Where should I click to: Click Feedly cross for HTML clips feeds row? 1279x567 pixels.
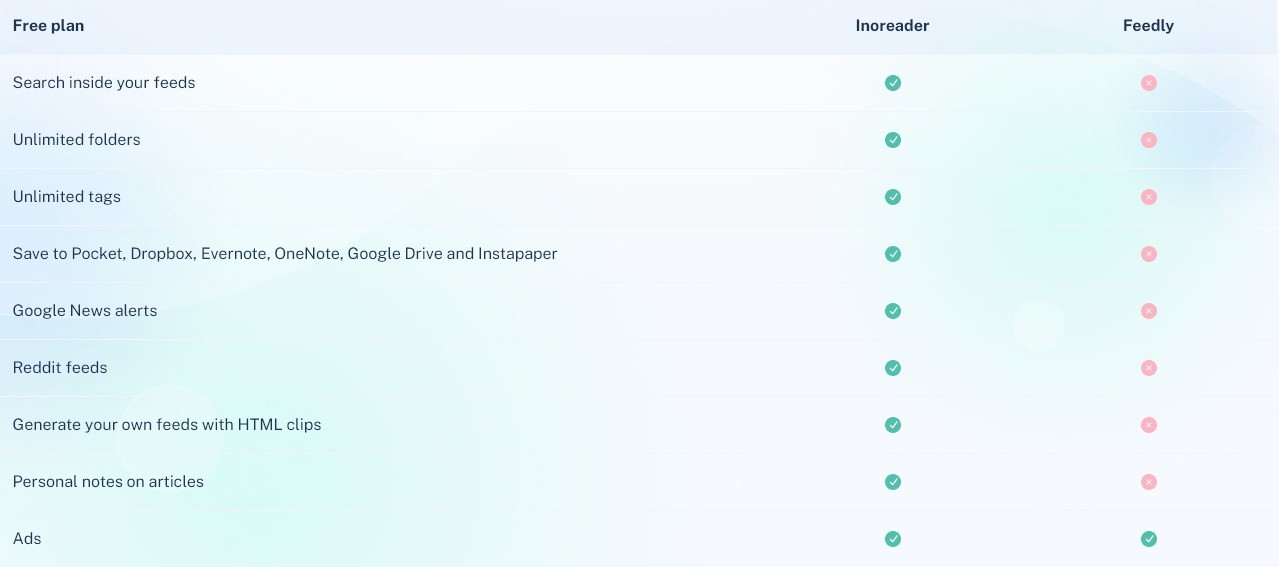point(1149,425)
